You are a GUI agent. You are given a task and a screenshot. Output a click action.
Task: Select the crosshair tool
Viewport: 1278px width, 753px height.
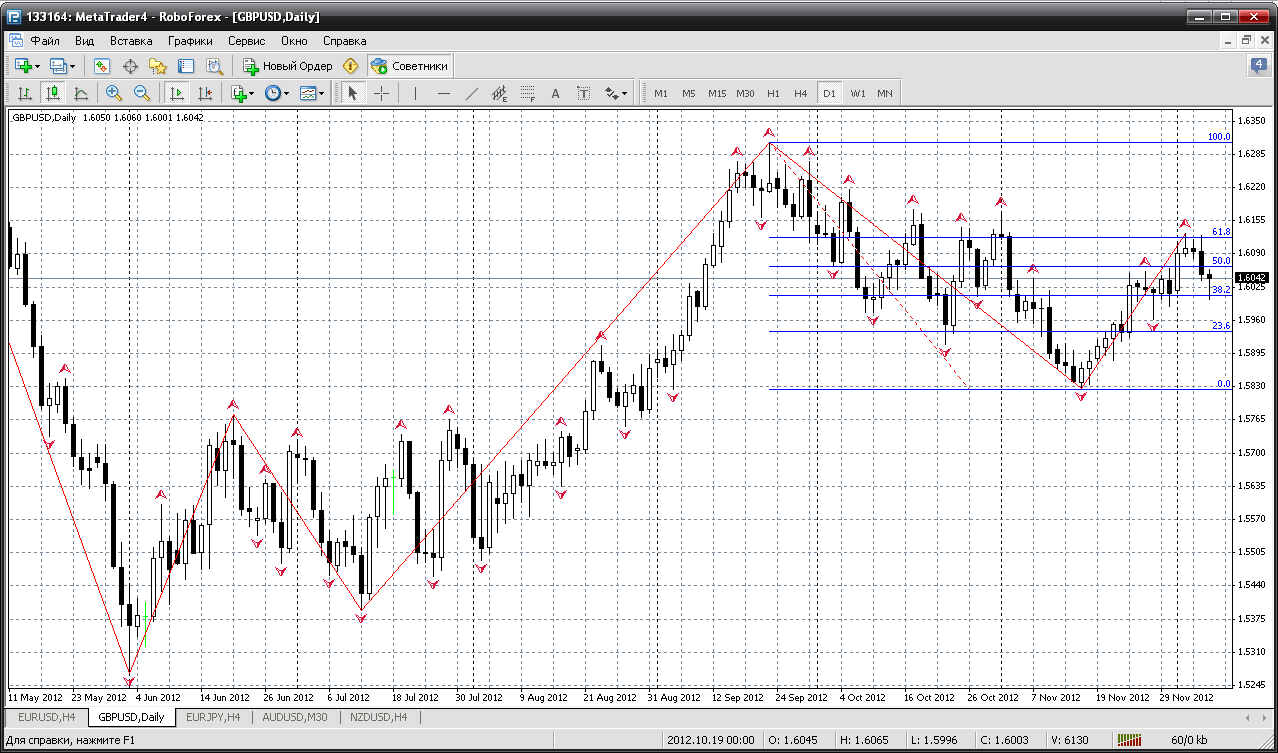tap(382, 93)
